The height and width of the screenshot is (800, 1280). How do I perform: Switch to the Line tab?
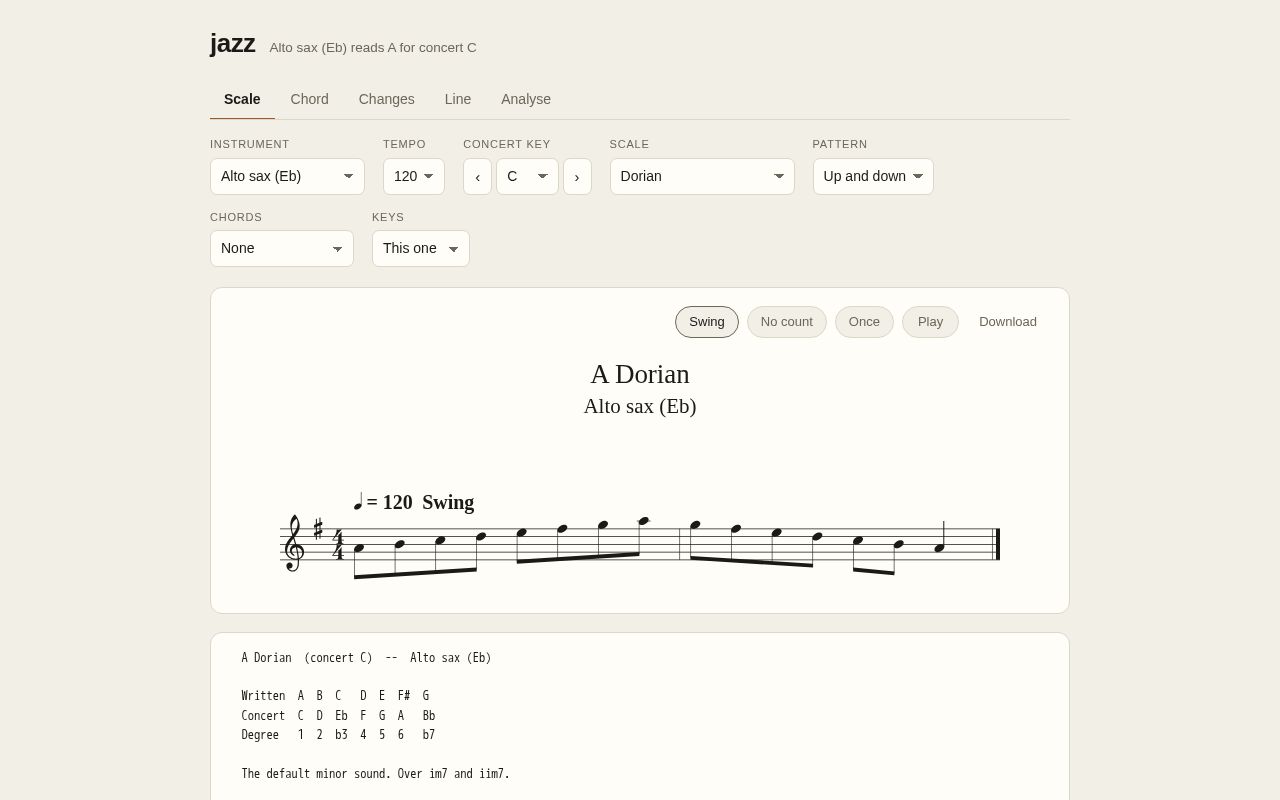pyautogui.click(x=458, y=99)
